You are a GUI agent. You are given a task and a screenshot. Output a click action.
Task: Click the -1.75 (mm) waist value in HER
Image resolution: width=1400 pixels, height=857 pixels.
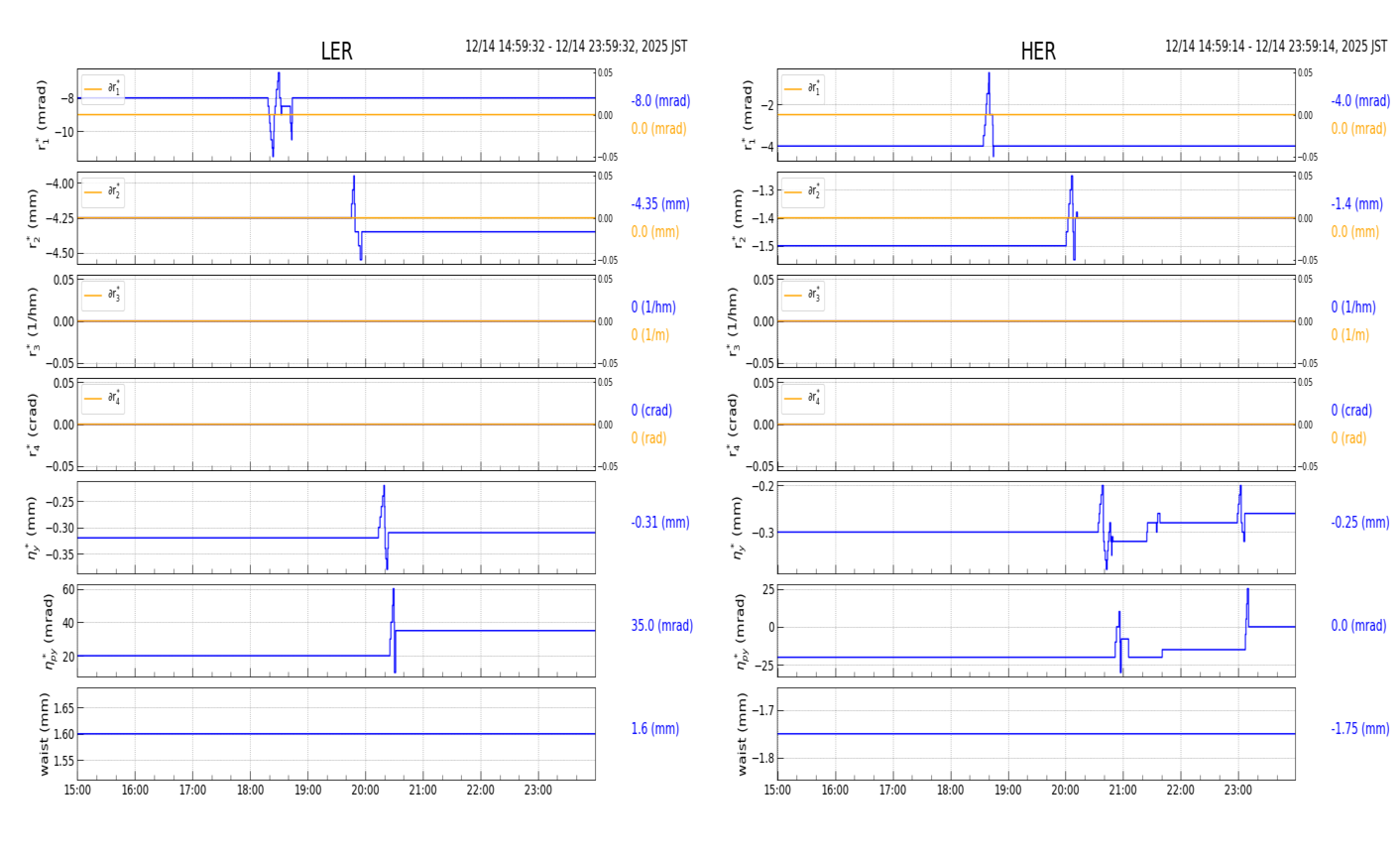[x=1359, y=729]
